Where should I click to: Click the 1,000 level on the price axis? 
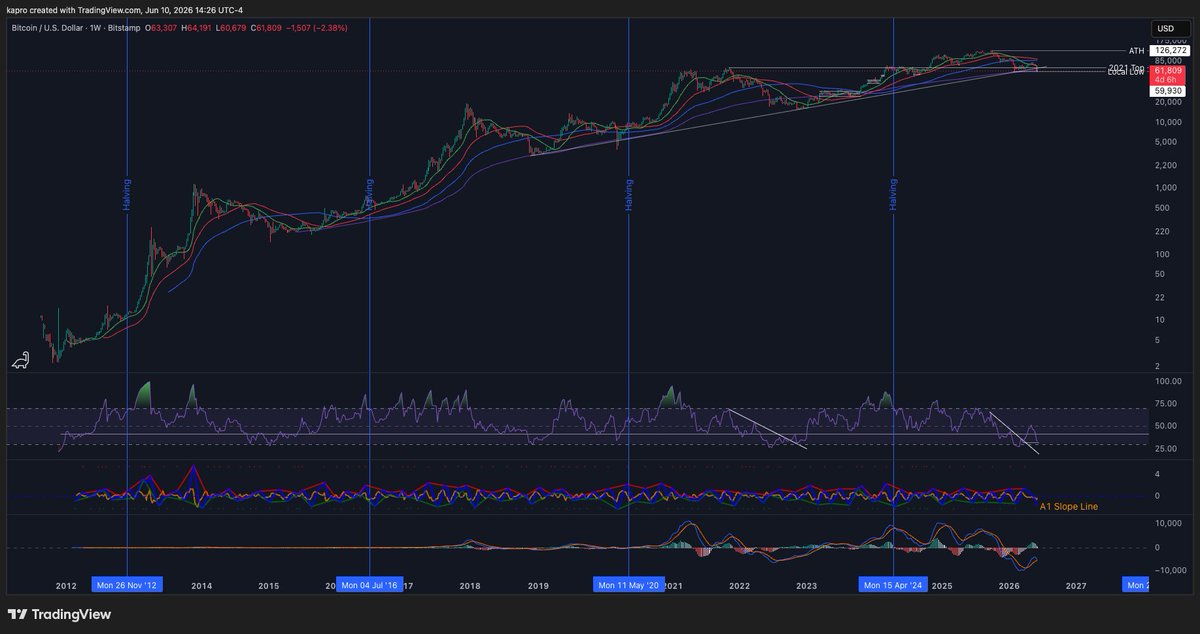tap(1166, 187)
